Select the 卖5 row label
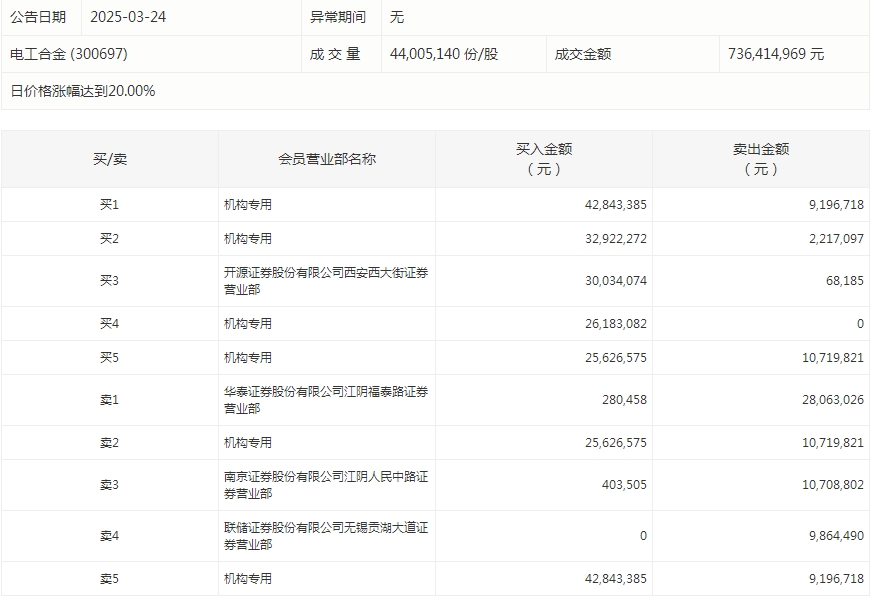Image resolution: width=873 pixels, height=597 pixels. click(108, 577)
